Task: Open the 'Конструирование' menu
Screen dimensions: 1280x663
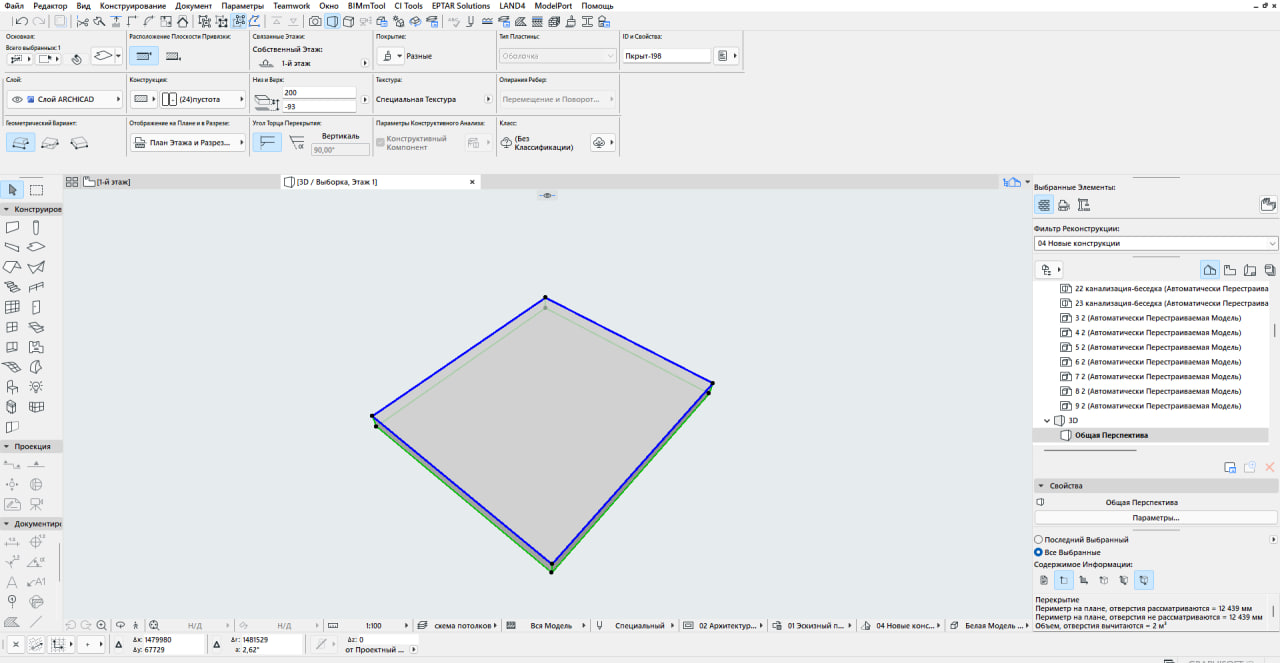Action: pos(133,6)
